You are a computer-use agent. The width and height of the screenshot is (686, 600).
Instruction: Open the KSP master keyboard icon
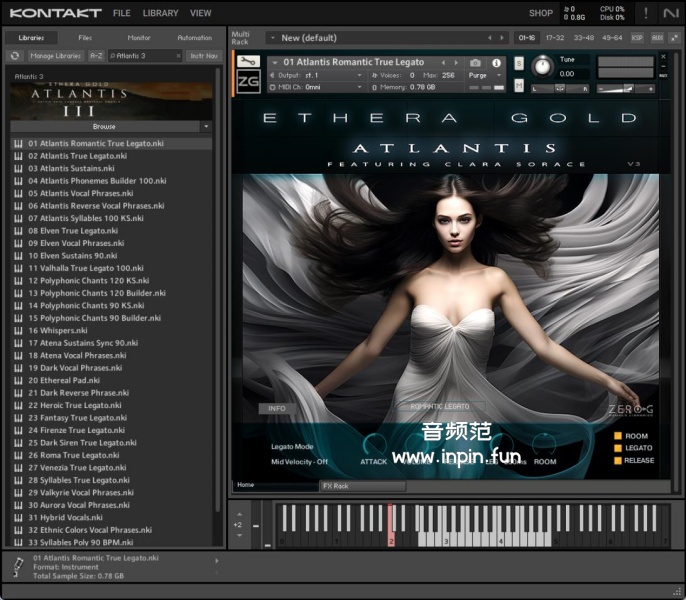(637, 38)
